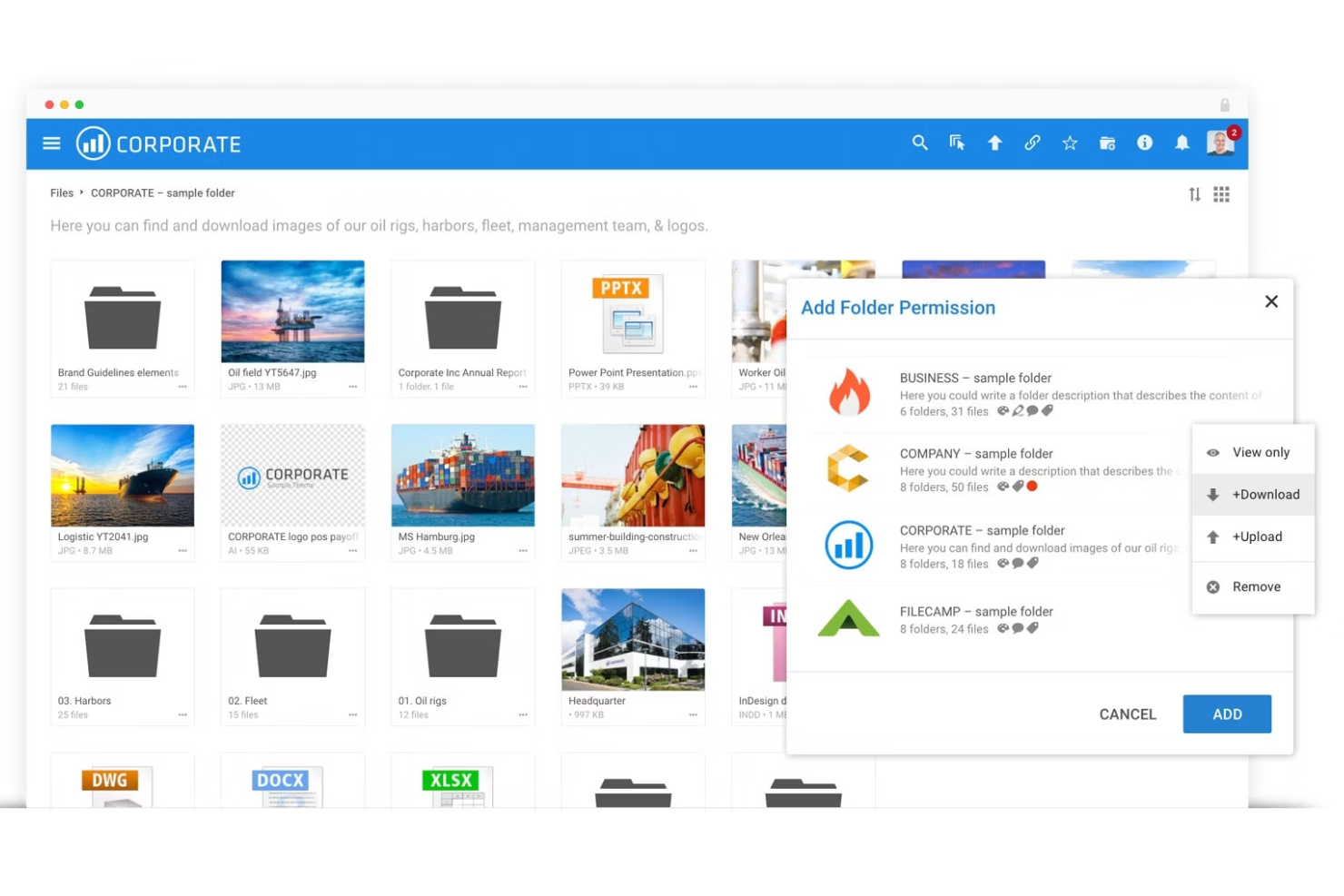The width and height of the screenshot is (1344, 896).
Task: Open the summer-building-construction thumbnail
Action: tap(633, 476)
